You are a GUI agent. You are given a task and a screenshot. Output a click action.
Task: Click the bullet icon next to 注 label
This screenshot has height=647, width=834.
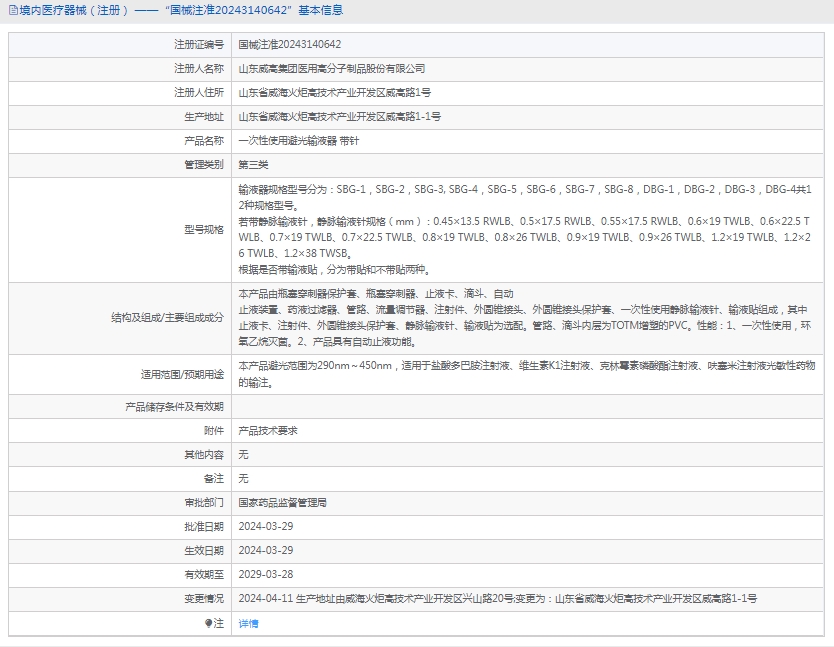209,623
